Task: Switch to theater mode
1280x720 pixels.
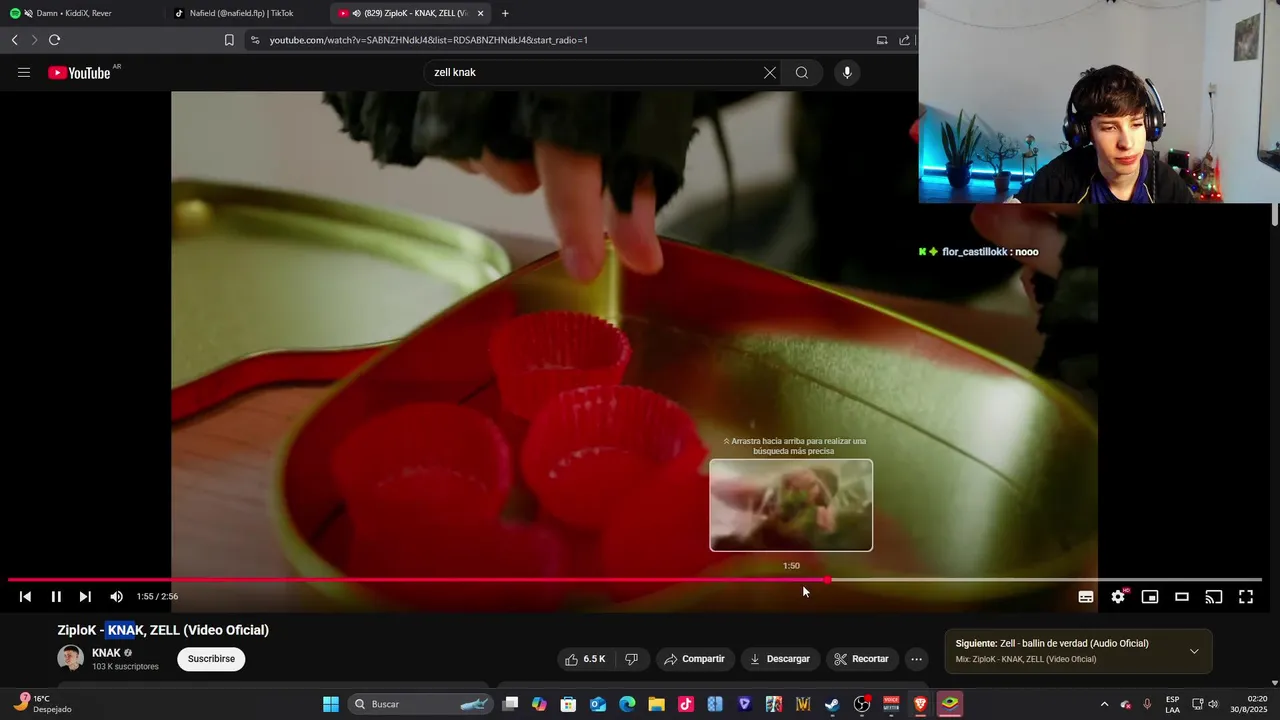Action: tap(1182, 597)
